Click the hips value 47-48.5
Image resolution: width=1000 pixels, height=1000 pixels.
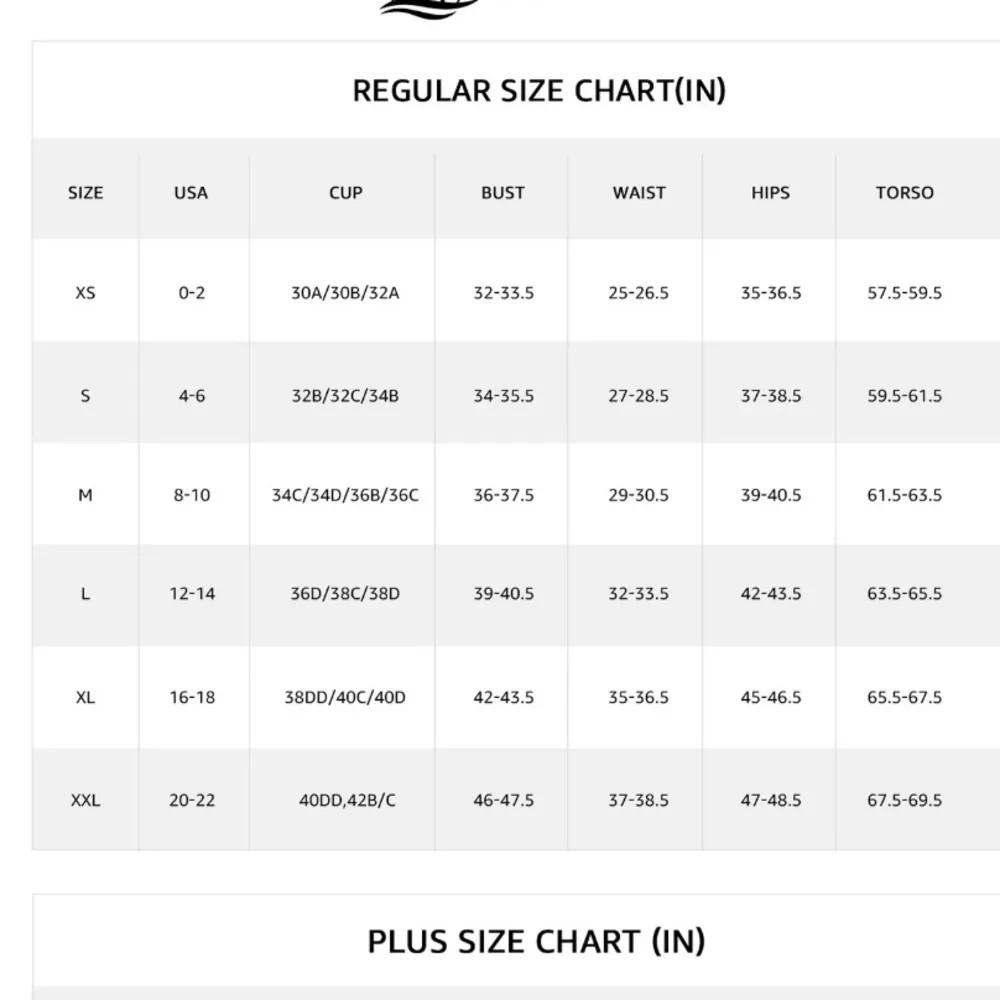click(x=771, y=800)
